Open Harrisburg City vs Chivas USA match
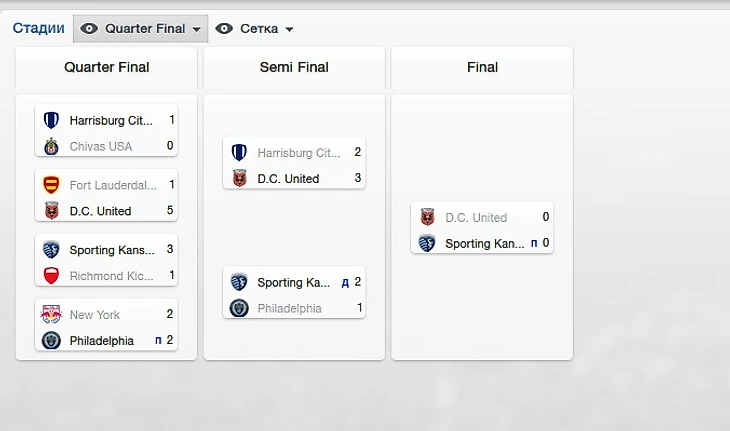Image resolution: width=730 pixels, height=431 pixels. tap(106, 133)
